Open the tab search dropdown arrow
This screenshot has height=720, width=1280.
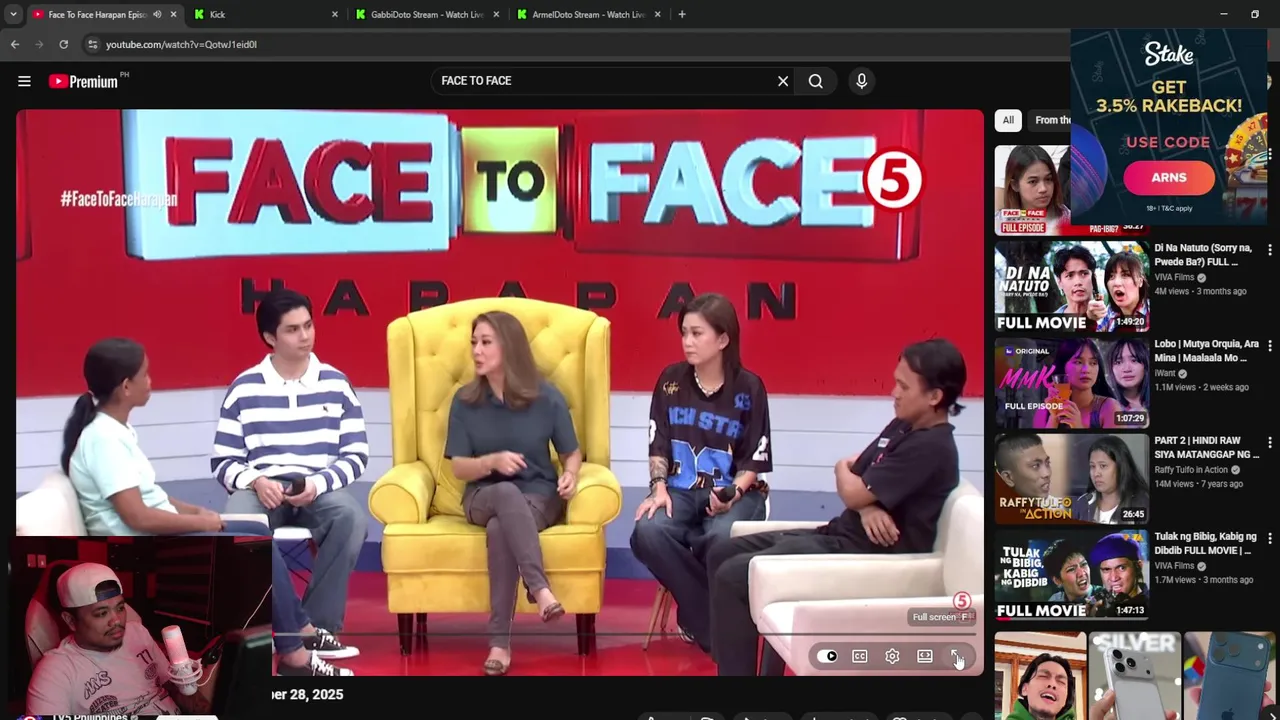click(13, 14)
